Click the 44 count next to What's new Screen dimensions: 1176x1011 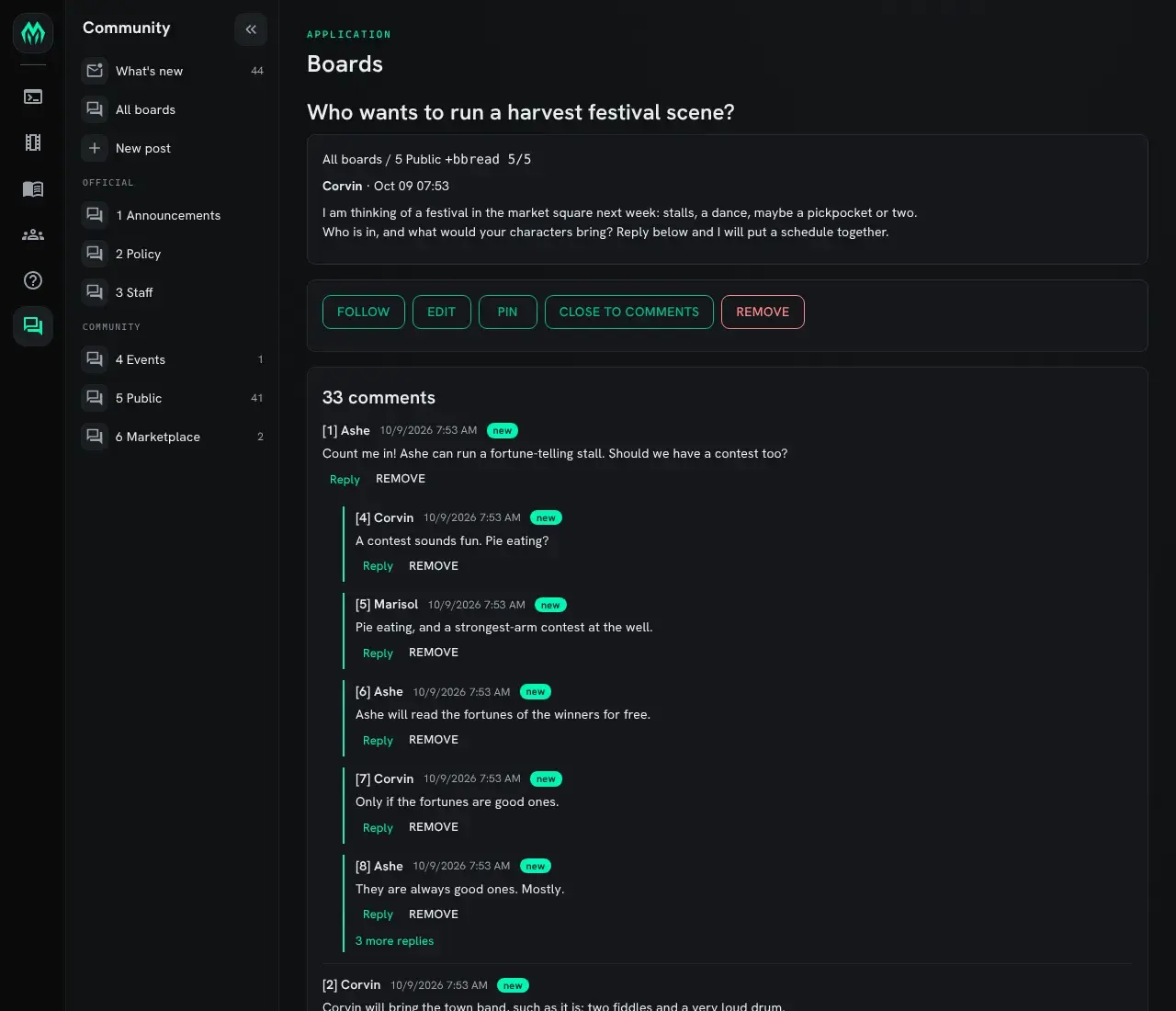click(257, 71)
